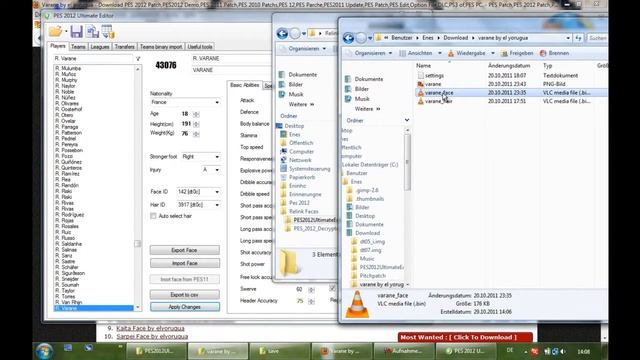This screenshot has height=360, width=640.
Task: Click the Back arrow in the middle Explorer window
Action: (282, 33)
